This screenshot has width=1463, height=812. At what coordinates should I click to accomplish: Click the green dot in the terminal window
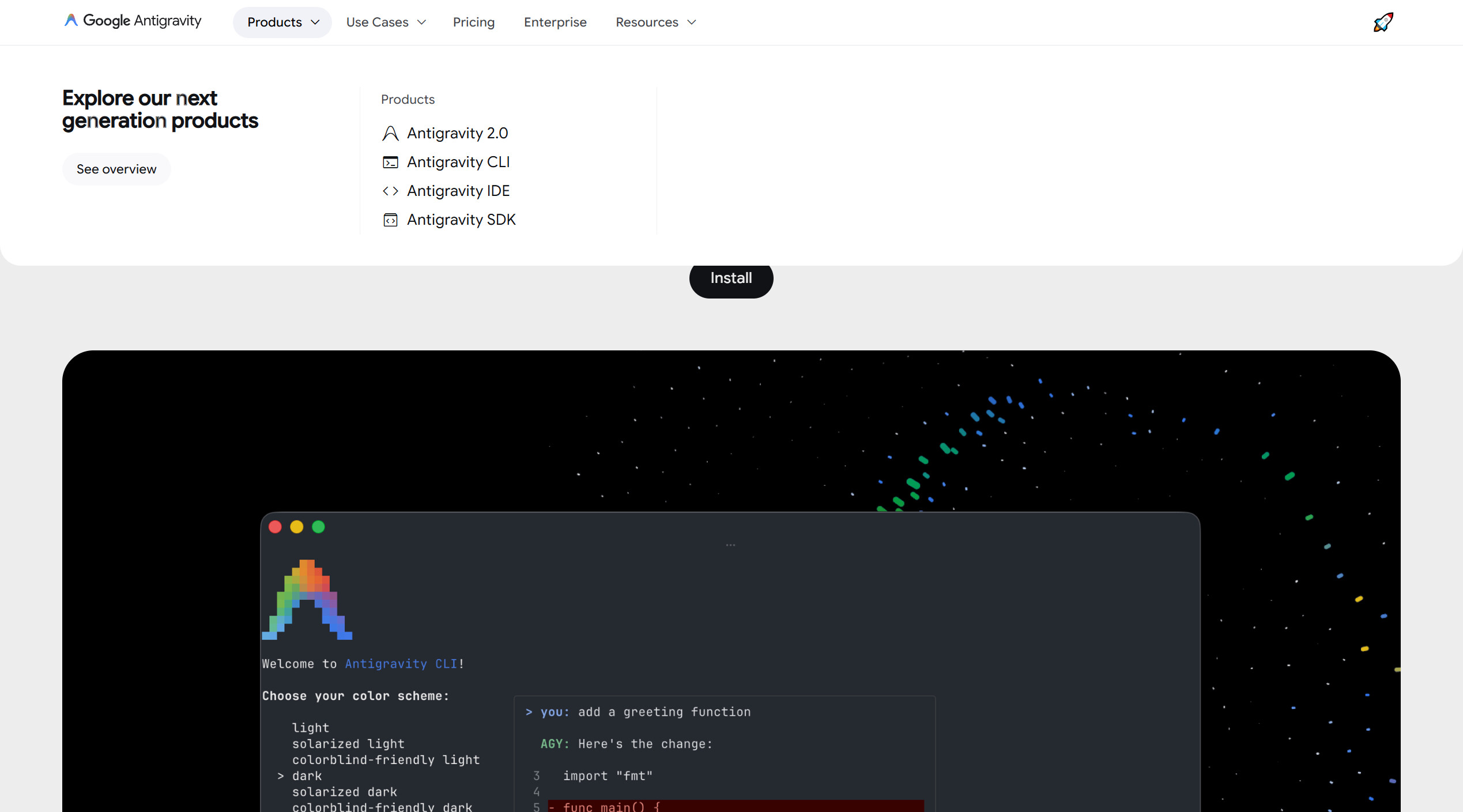tap(318, 527)
